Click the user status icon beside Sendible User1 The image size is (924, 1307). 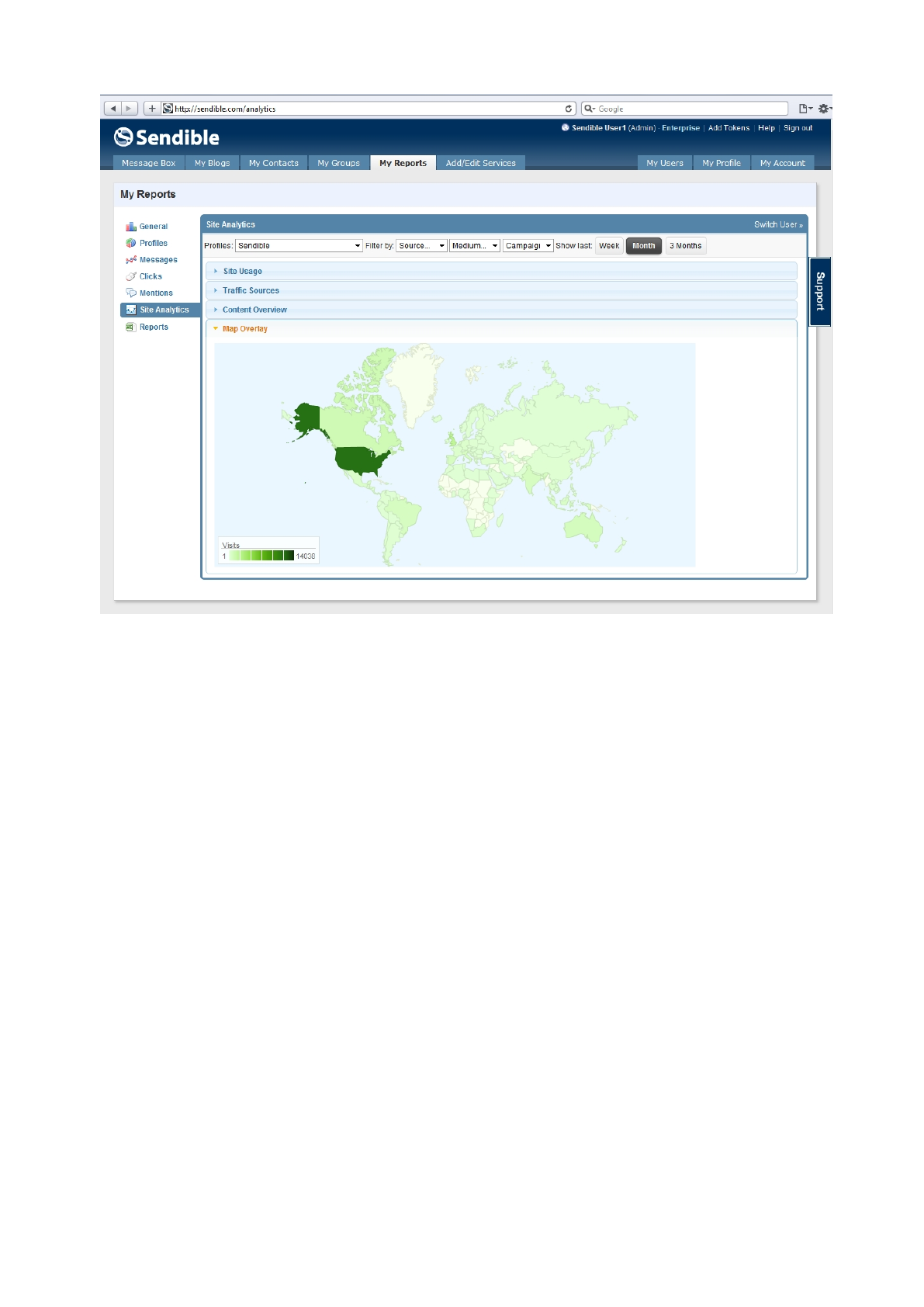pyautogui.click(x=566, y=127)
